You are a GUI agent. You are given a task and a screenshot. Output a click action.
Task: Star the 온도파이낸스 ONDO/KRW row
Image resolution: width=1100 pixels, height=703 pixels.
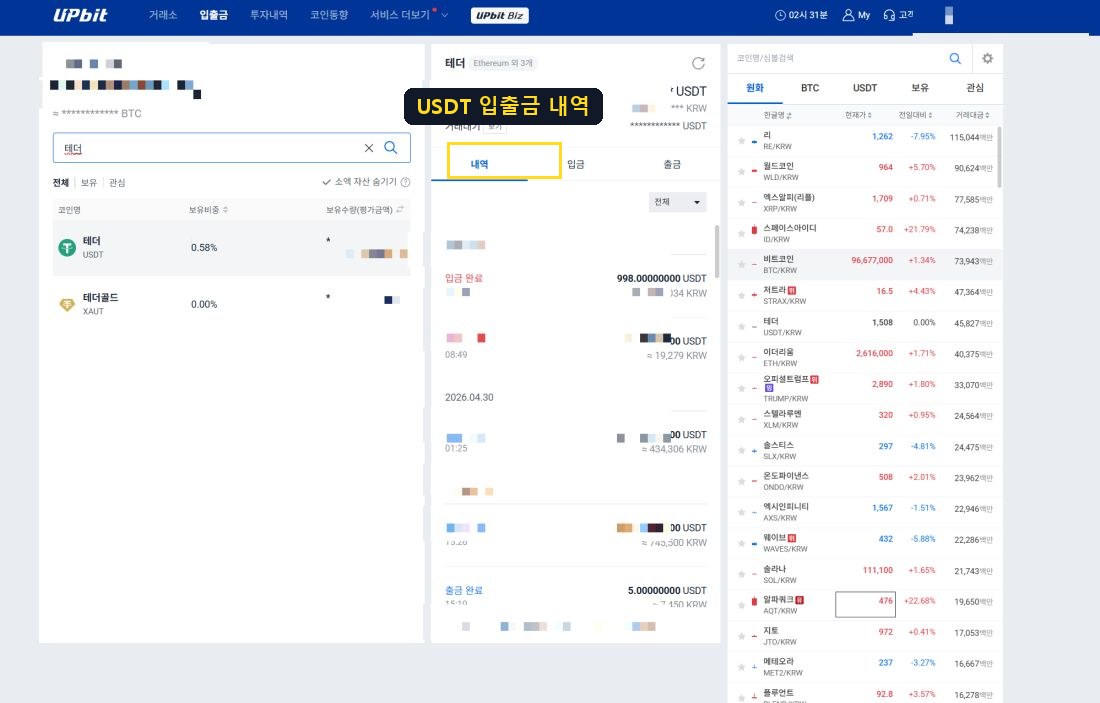click(x=741, y=481)
